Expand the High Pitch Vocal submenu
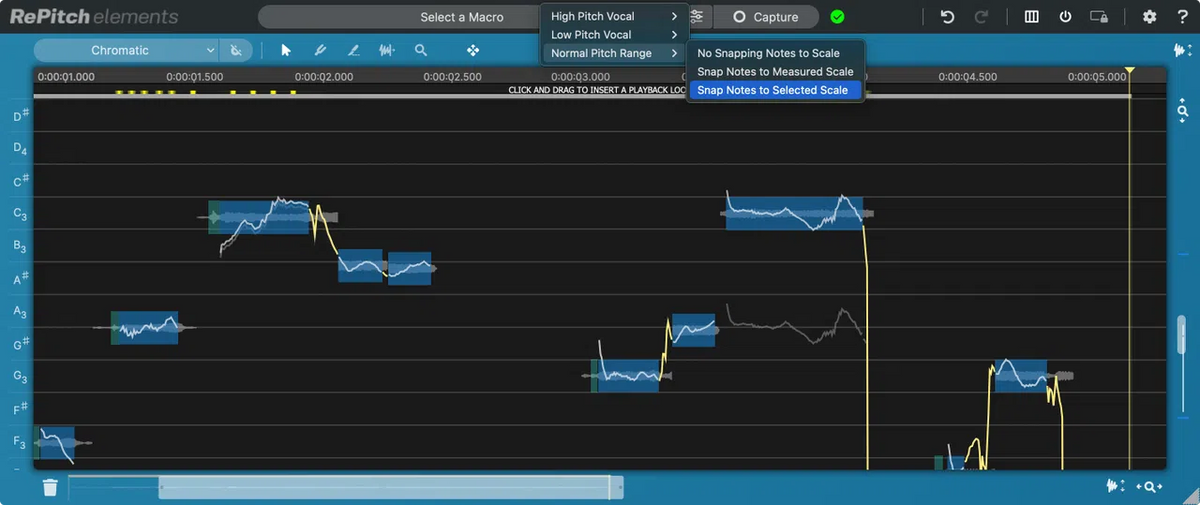The image size is (1200, 505). tap(613, 16)
